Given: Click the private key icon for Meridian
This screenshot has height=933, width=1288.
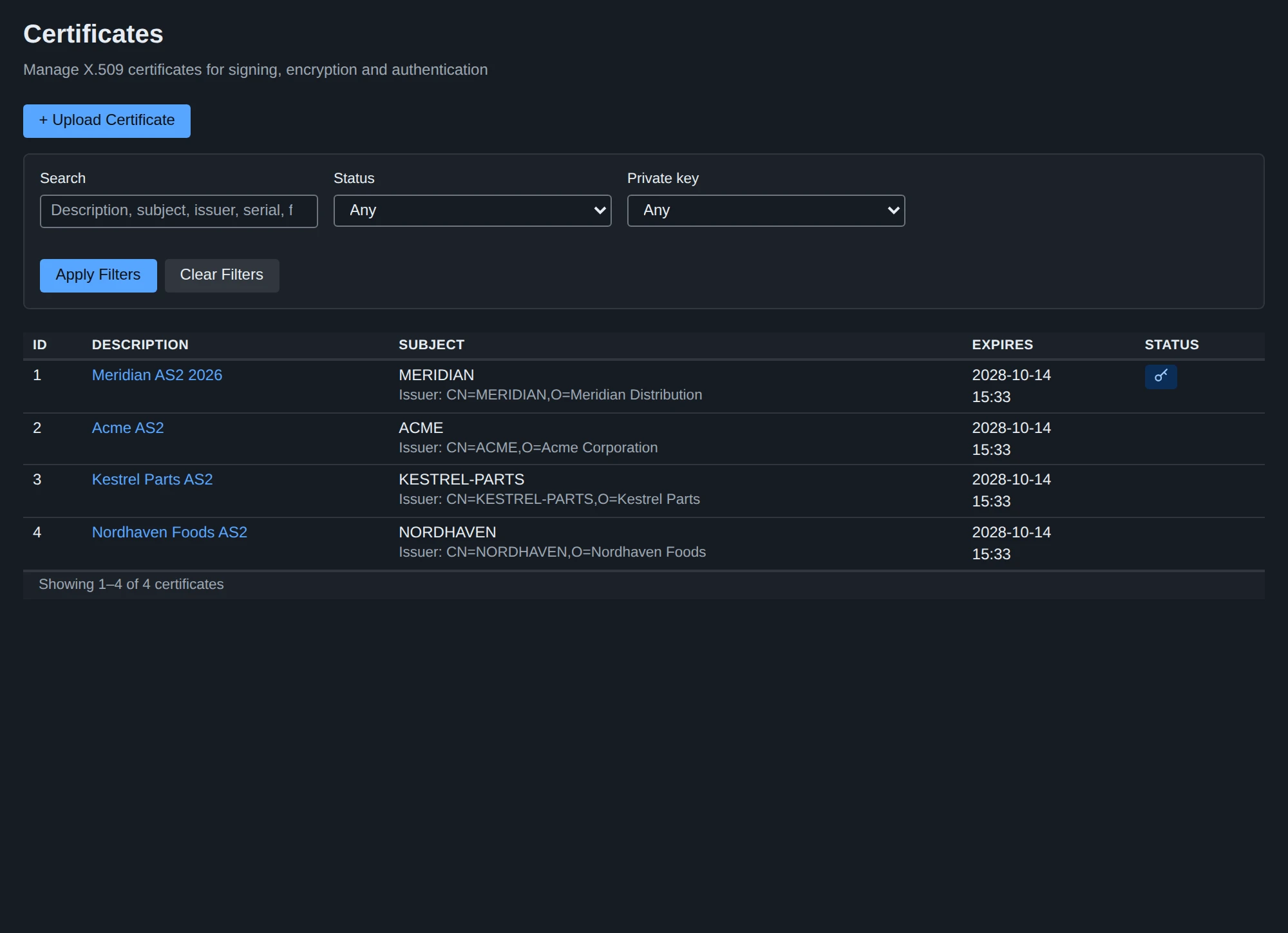Looking at the screenshot, I should pos(1160,376).
